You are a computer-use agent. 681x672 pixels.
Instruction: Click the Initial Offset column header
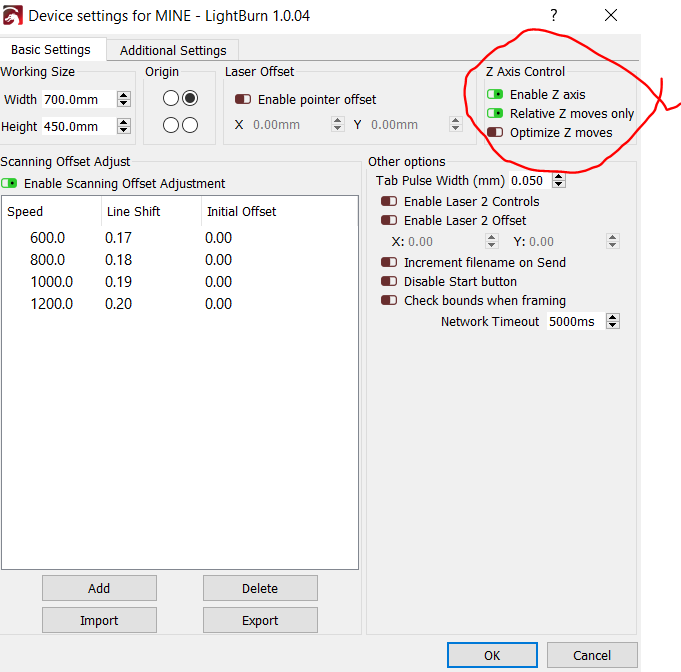(x=280, y=212)
